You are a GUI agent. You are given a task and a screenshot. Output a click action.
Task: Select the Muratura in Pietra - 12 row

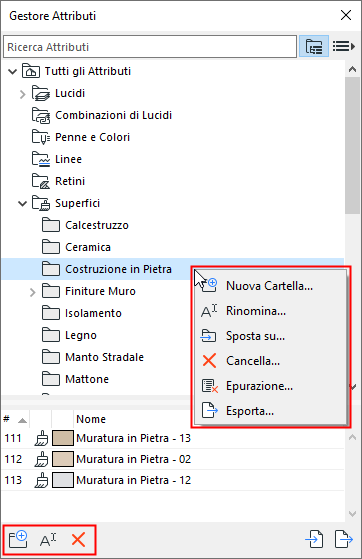[x=173, y=480]
